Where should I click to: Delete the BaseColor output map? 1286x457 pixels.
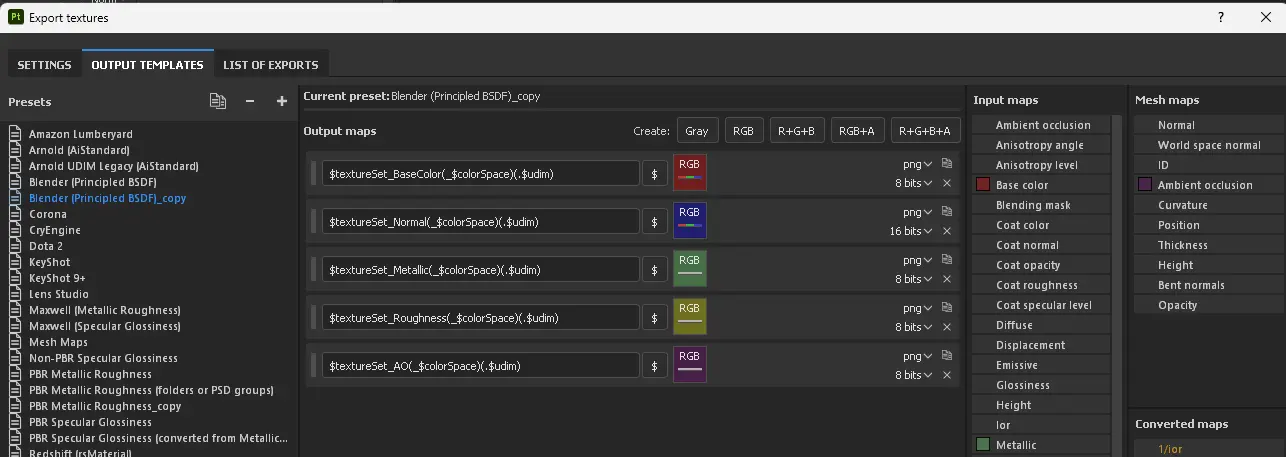click(x=947, y=183)
